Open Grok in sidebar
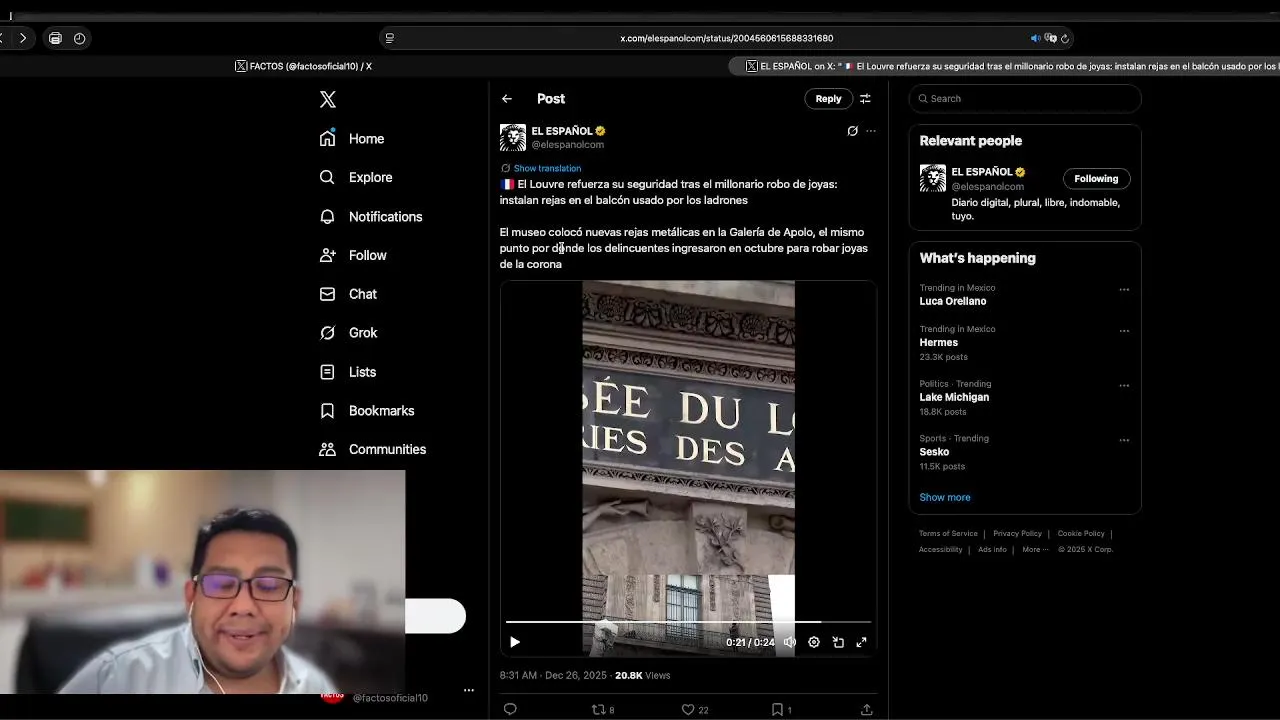Image resolution: width=1280 pixels, height=720 pixels. coord(348,333)
